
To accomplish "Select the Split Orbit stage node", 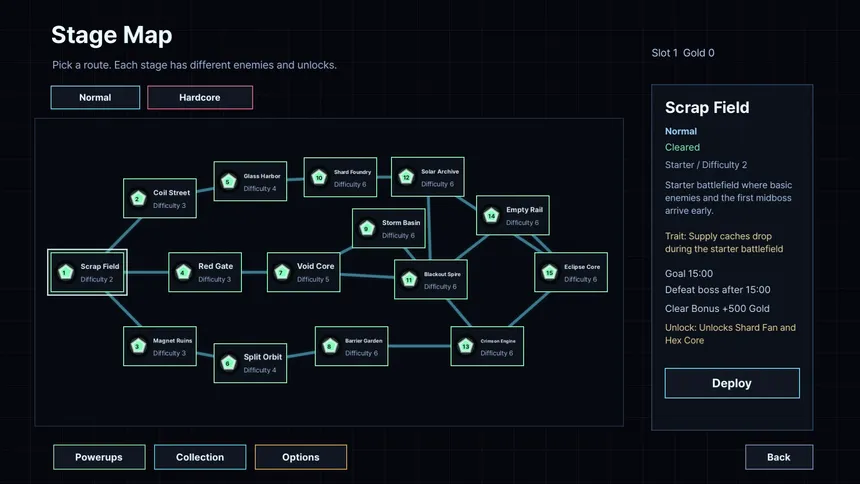I will 250,363.
